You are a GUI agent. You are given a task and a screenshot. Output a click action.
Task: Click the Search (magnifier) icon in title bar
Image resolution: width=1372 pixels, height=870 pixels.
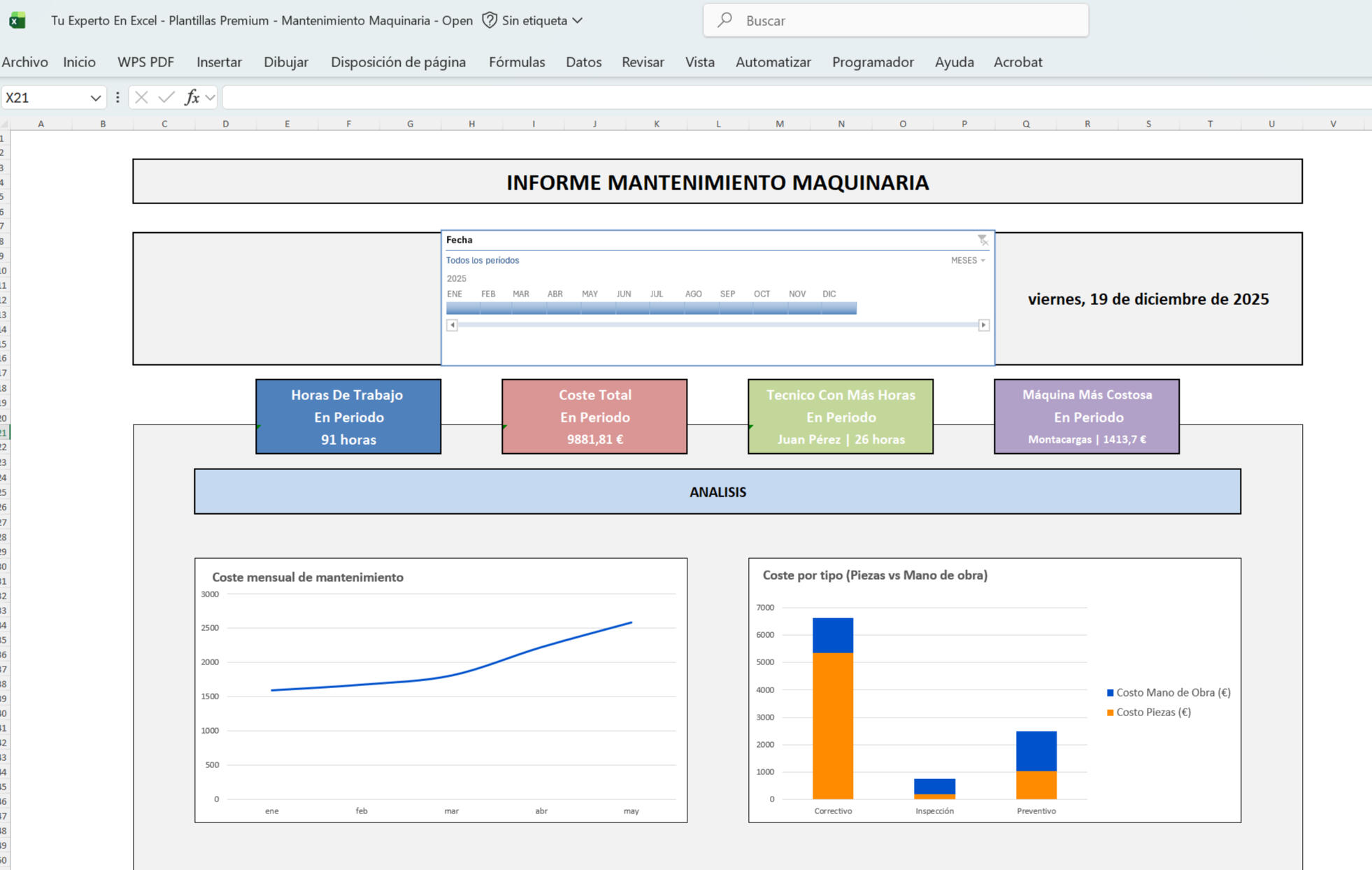tap(724, 20)
